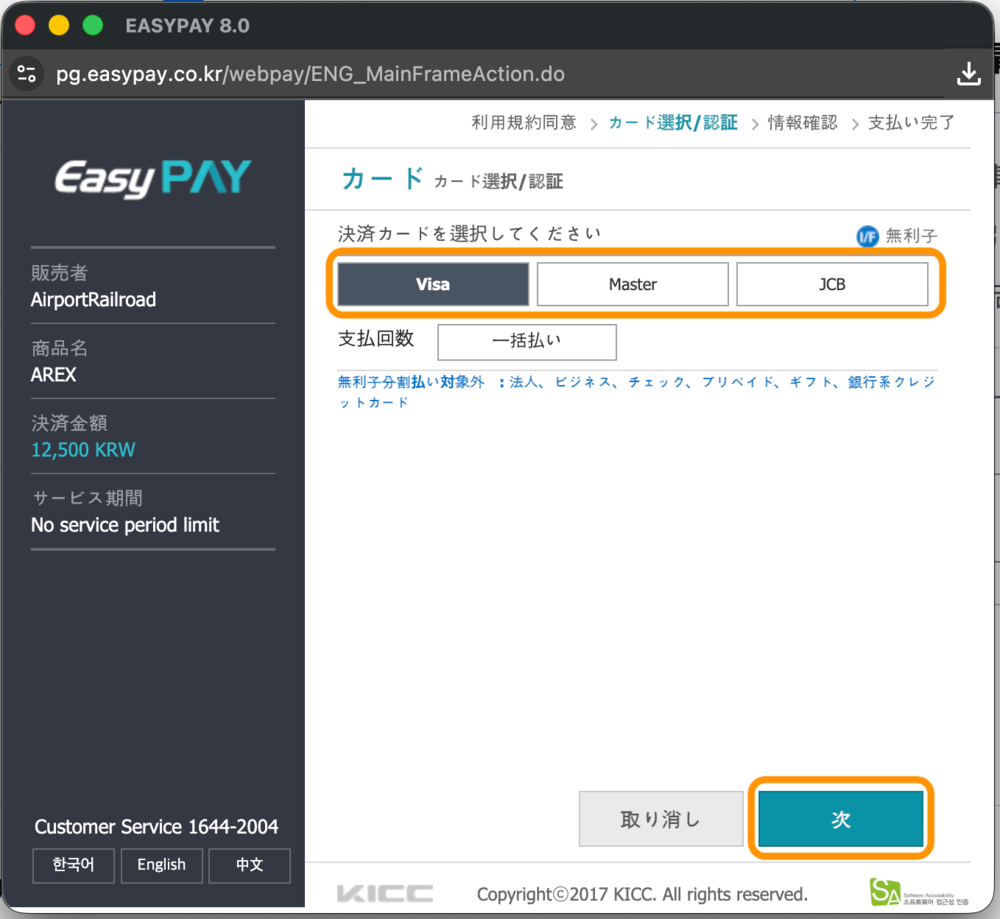This screenshot has height=919, width=1000.
Task: Click the EASYPAY 8.0 window title
Action: tap(187, 26)
